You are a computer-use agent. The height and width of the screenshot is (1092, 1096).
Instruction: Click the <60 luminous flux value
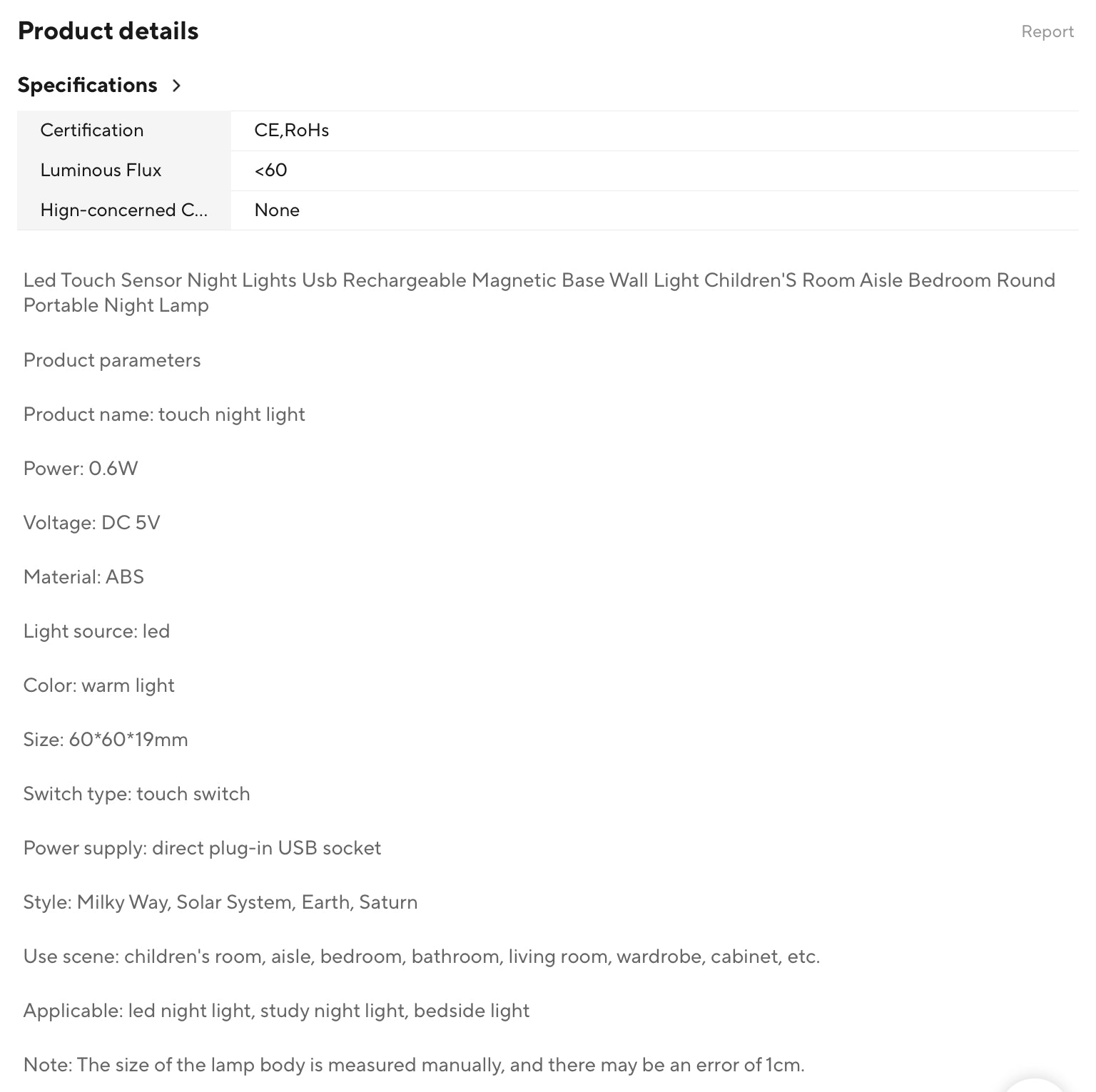tap(270, 170)
